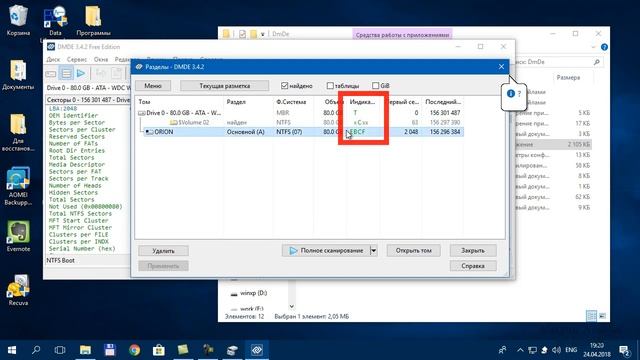
Task: Open the Windows Start menu
Action: tap(12, 350)
